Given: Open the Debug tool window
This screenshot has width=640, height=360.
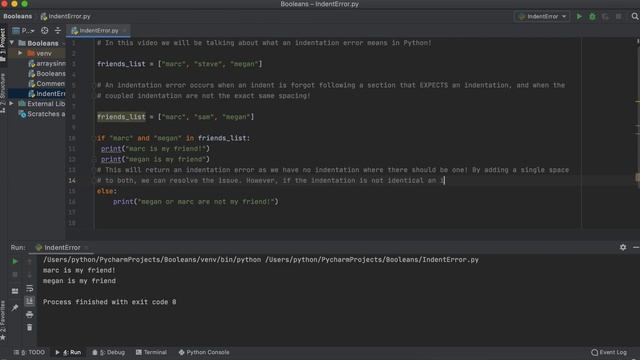Looking at the screenshot, I should [x=108, y=352].
